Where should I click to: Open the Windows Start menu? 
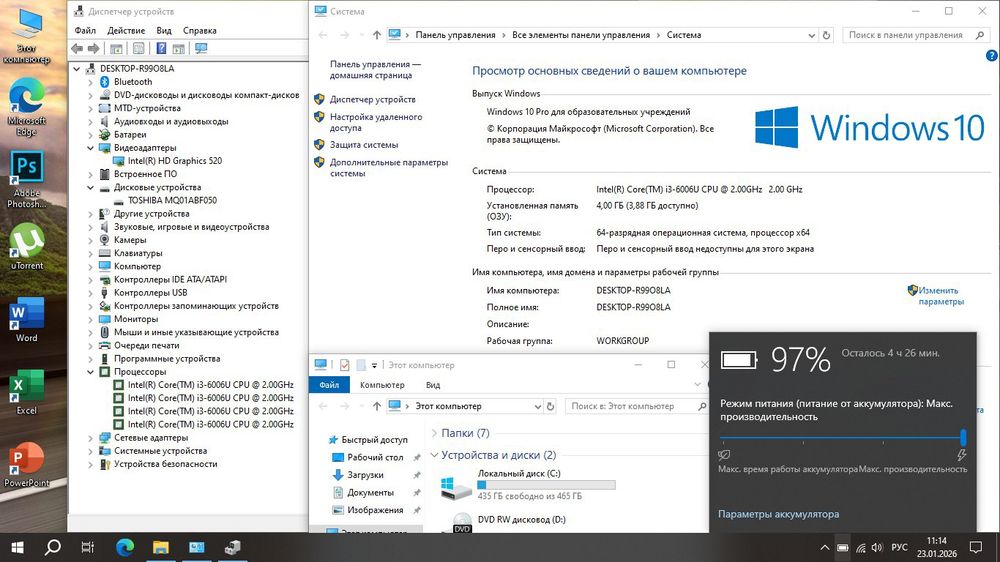click(x=17, y=547)
